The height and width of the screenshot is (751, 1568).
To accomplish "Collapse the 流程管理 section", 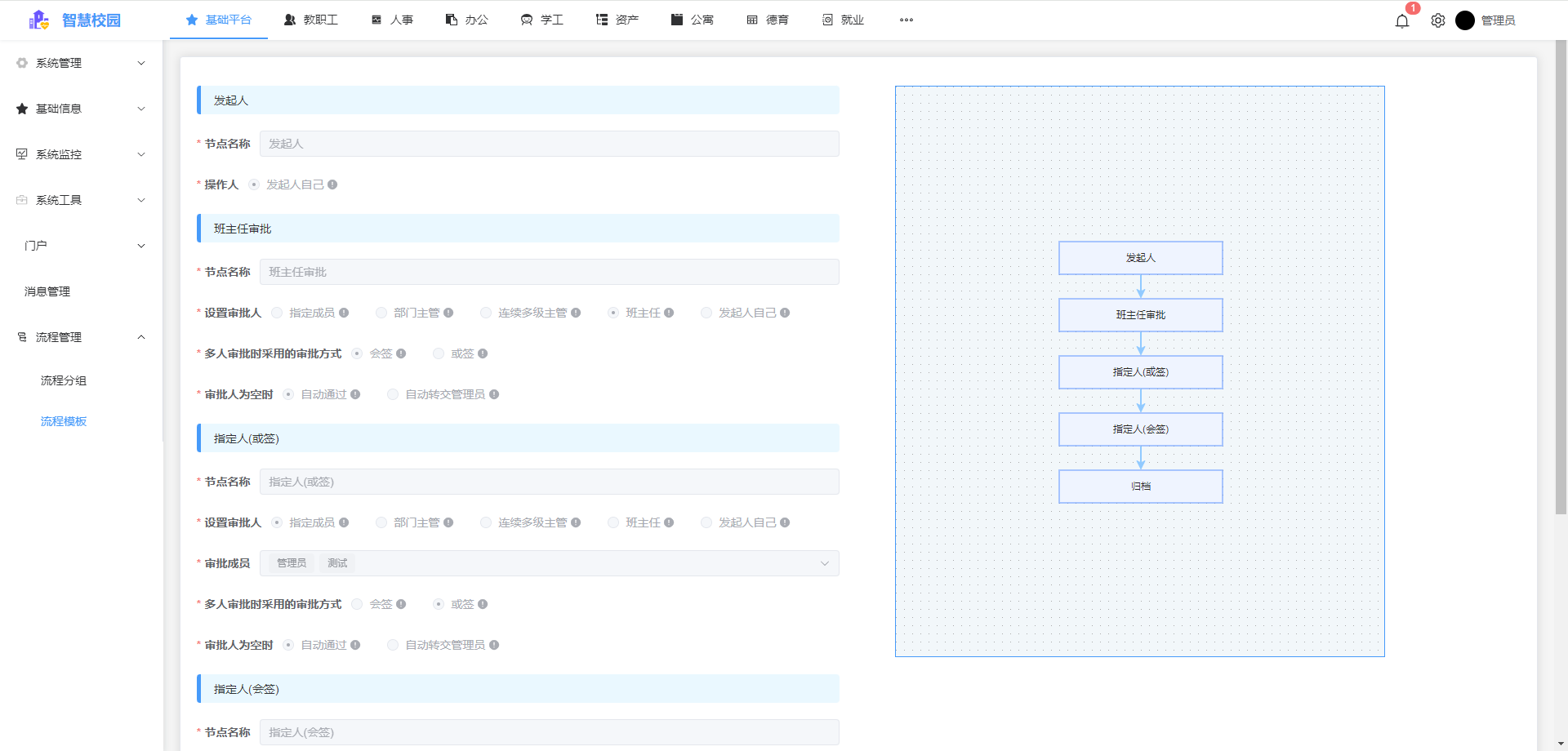I will coord(140,336).
